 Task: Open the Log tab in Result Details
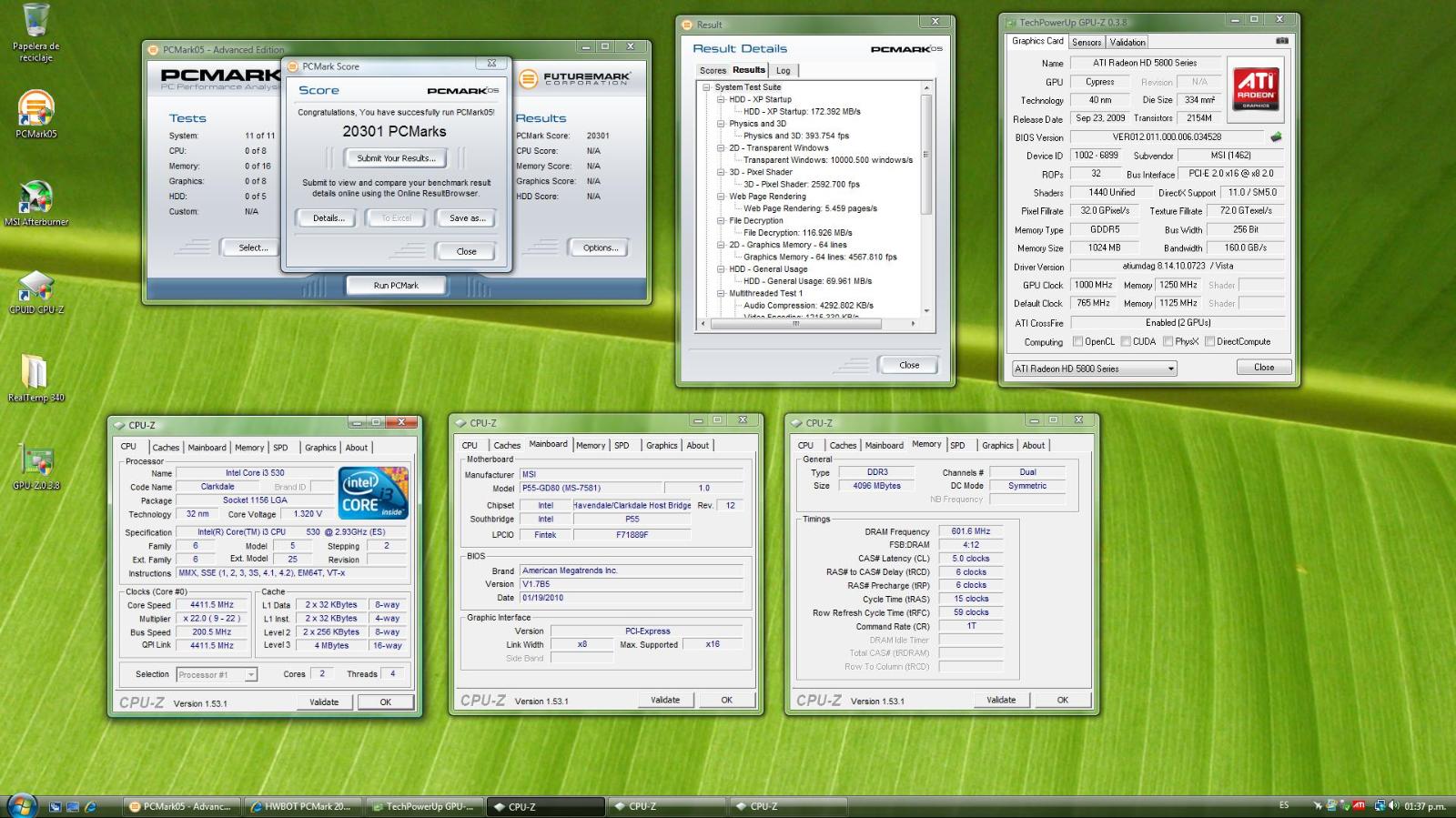(784, 70)
